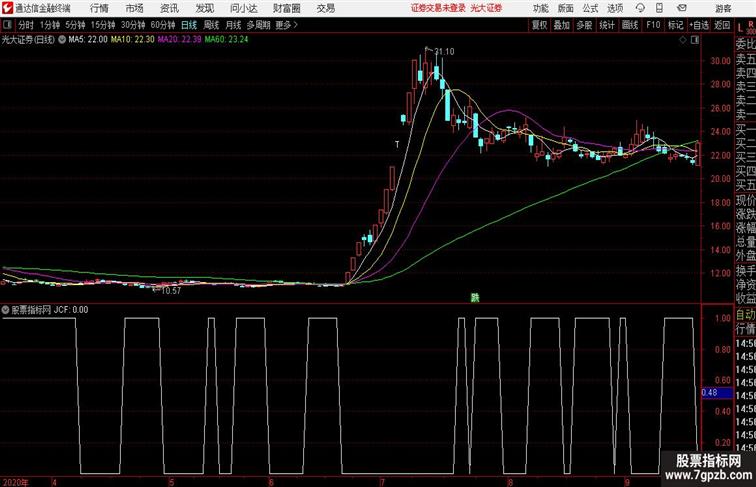Open the customer service headset icon
756x487 pixels.
pyautogui.click(x=640, y=8)
